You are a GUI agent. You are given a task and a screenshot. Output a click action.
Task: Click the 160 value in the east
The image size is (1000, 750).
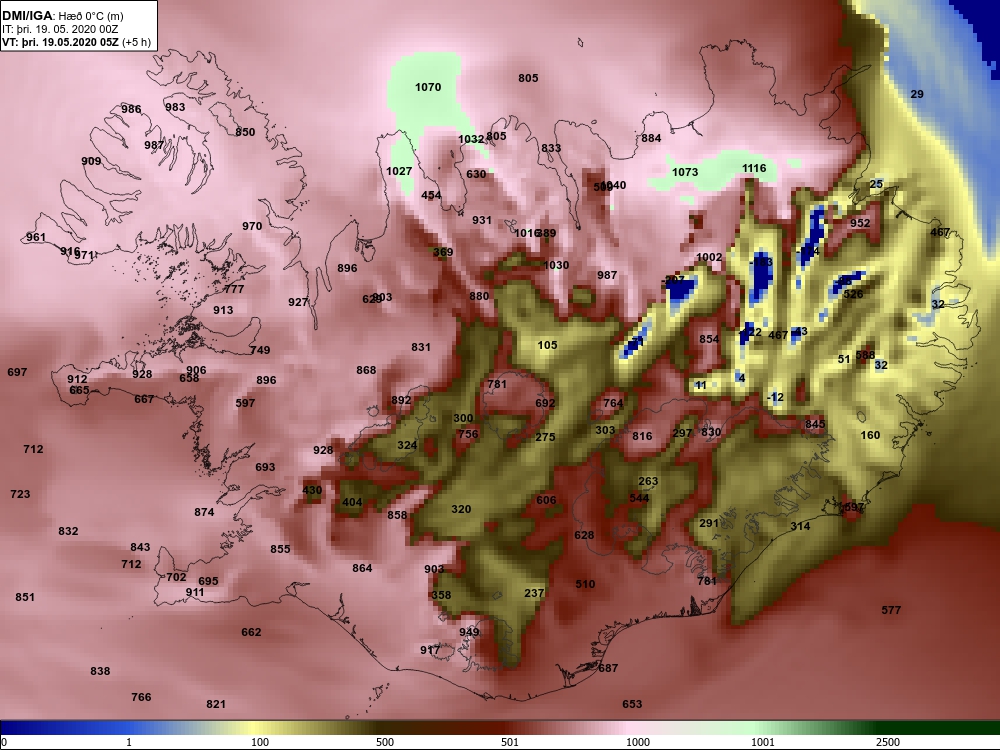[871, 435]
